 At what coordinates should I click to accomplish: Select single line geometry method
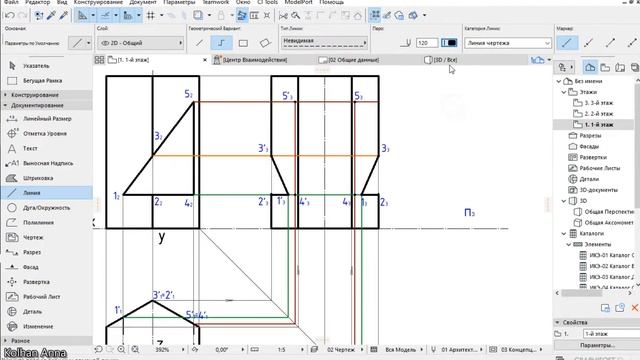click(200, 43)
